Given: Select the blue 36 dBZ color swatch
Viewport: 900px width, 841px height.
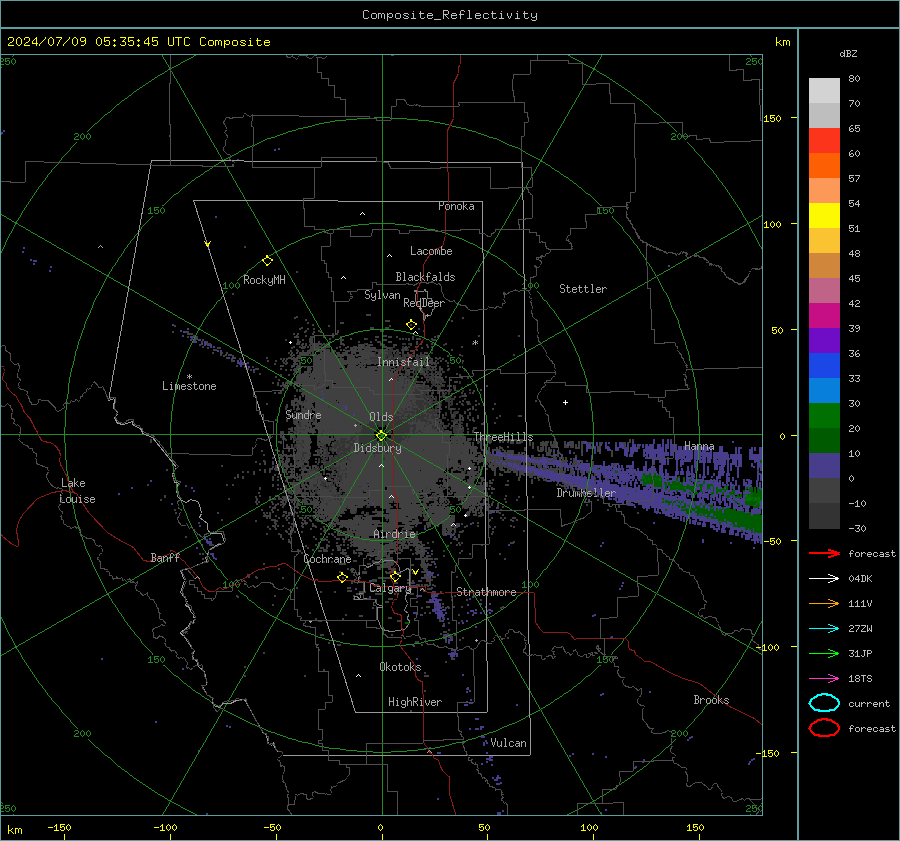Looking at the screenshot, I should pyautogui.click(x=824, y=366).
